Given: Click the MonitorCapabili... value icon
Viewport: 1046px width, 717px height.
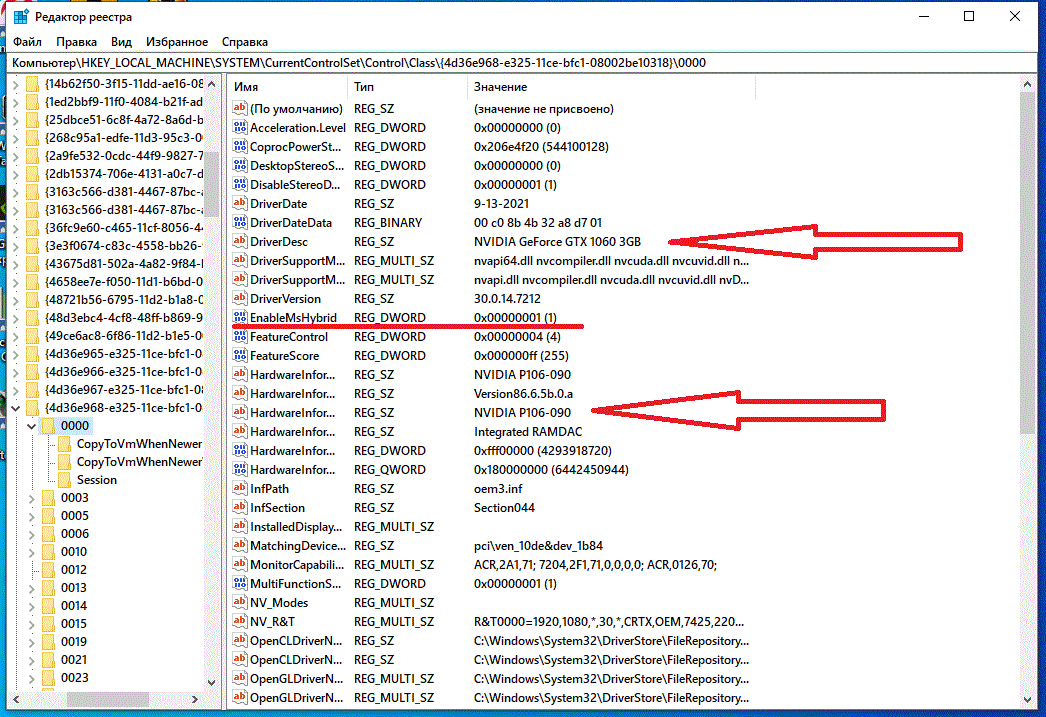Looking at the screenshot, I should coord(239,565).
